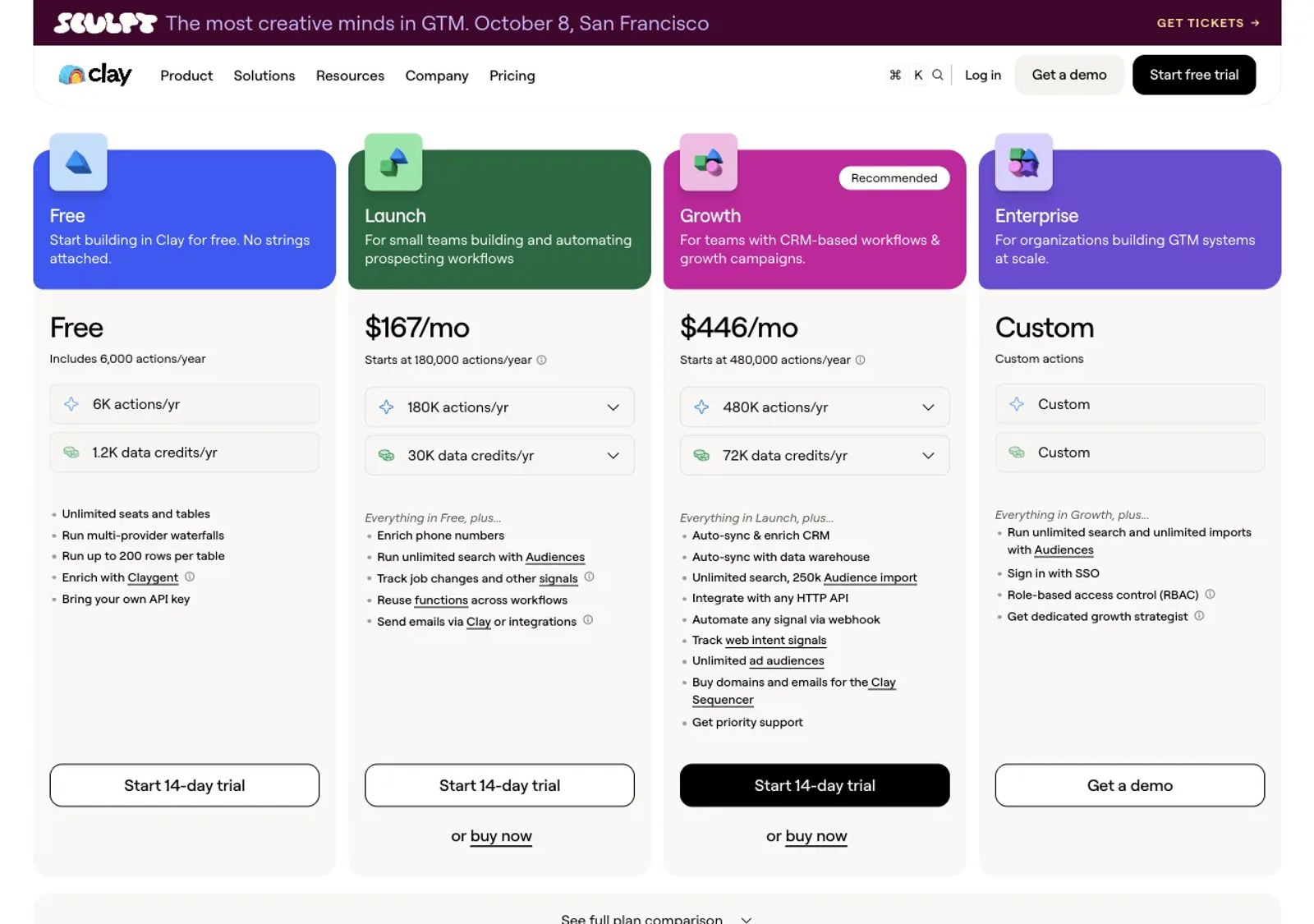Click the Recommended badge on Growth

[894, 178]
